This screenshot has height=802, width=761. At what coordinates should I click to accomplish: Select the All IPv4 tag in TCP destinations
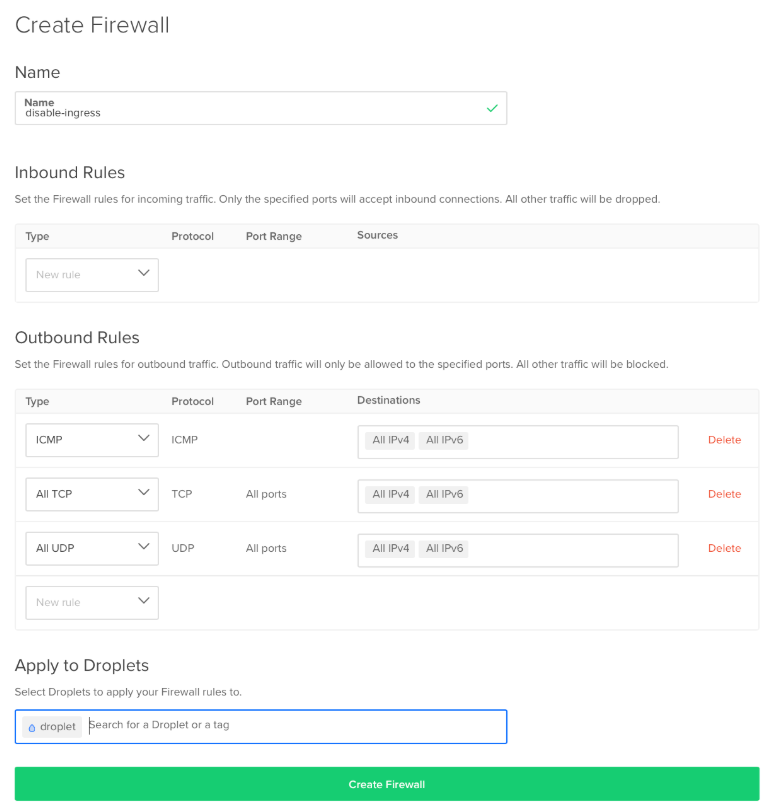point(391,494)
